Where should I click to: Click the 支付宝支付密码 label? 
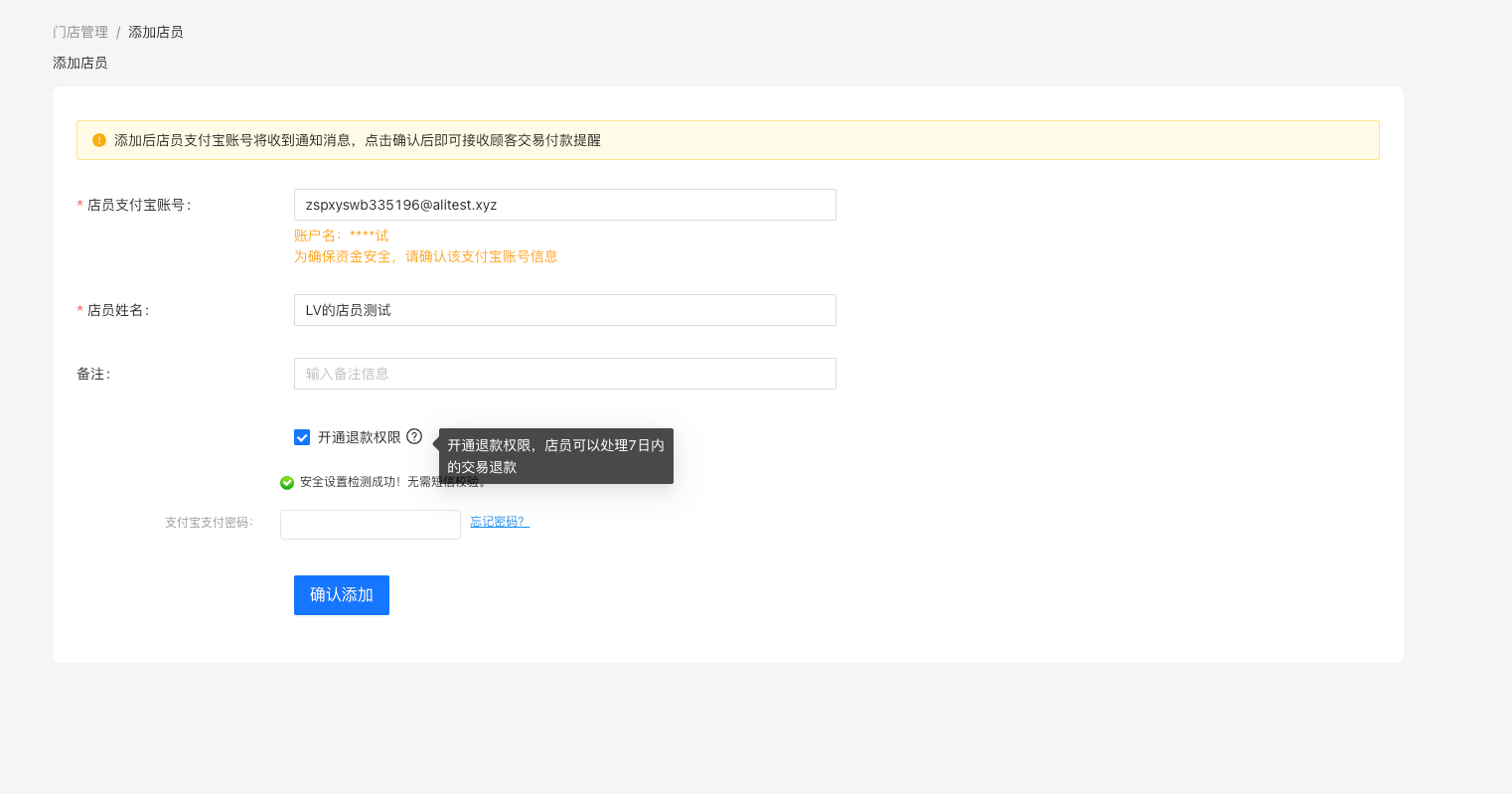pos(210,523)
